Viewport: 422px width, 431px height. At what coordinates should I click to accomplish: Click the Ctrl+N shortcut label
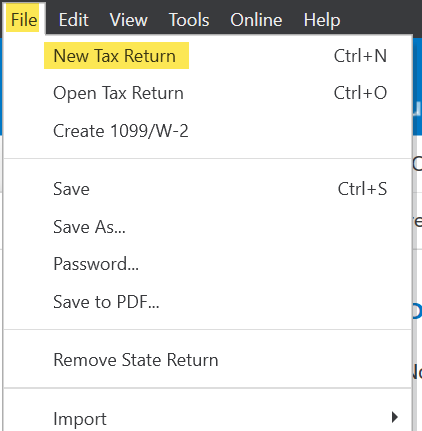360,56
